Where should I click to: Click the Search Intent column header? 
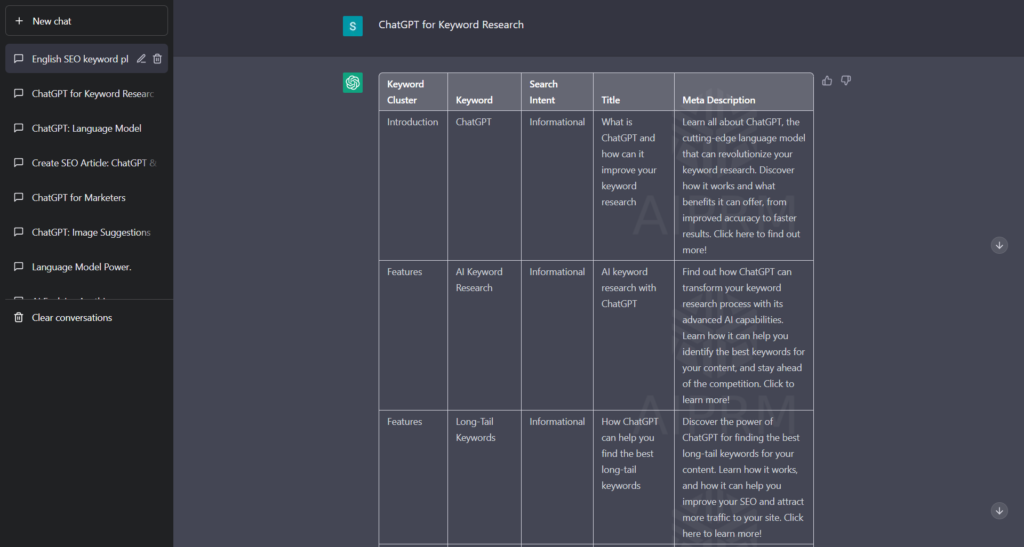pyautogui.click(x=557, y=92)
